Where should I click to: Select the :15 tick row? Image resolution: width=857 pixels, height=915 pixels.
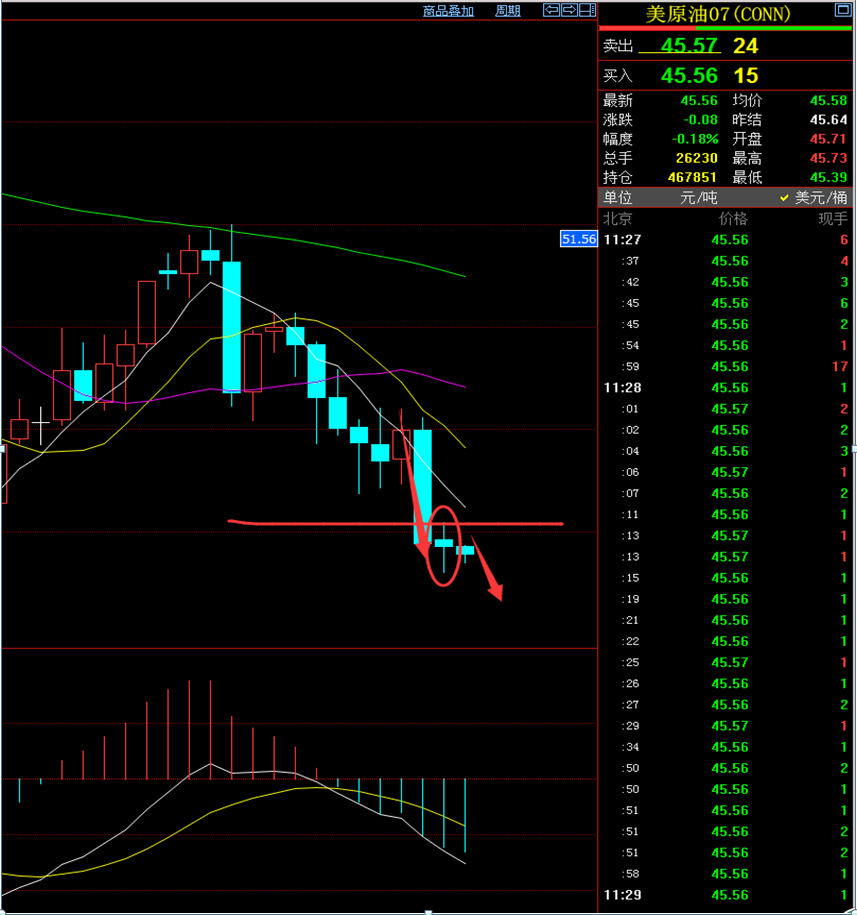pos(725,578)
